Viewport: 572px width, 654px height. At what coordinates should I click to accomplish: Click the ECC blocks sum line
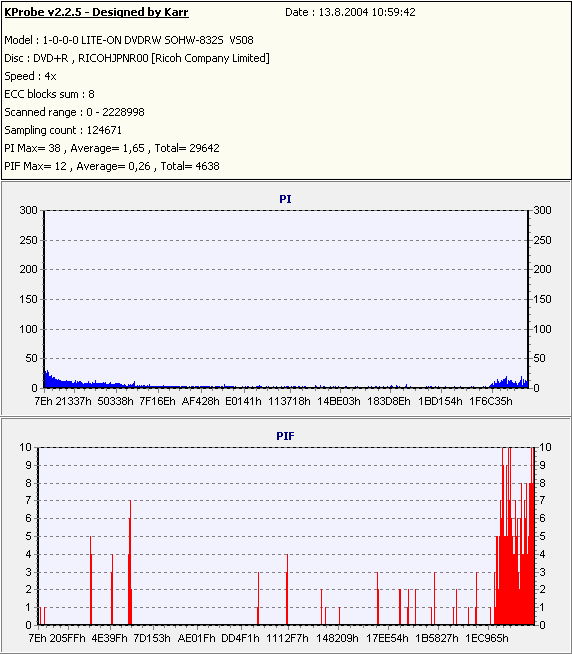pyautogui.click(x=49, y=94)
